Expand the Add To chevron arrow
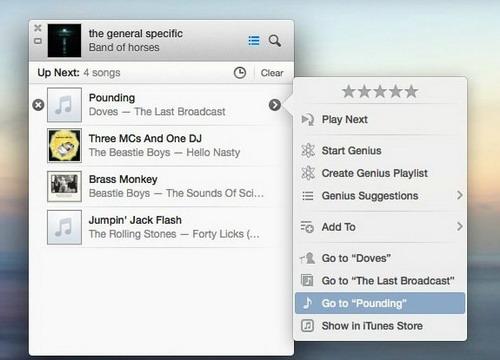Image resolution: width=500 pixels, height=360 pixels. [x=460, y=226]
